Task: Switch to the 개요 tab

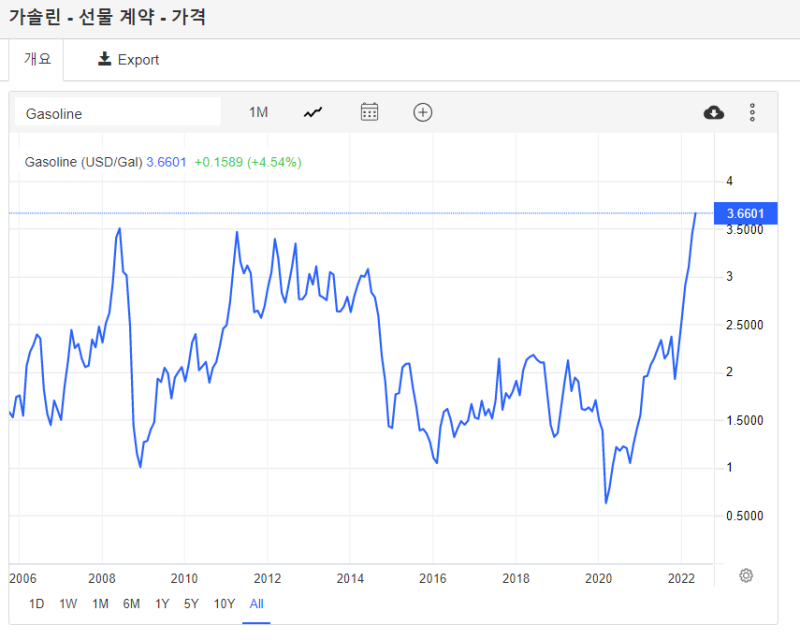Action: (37, 59)
